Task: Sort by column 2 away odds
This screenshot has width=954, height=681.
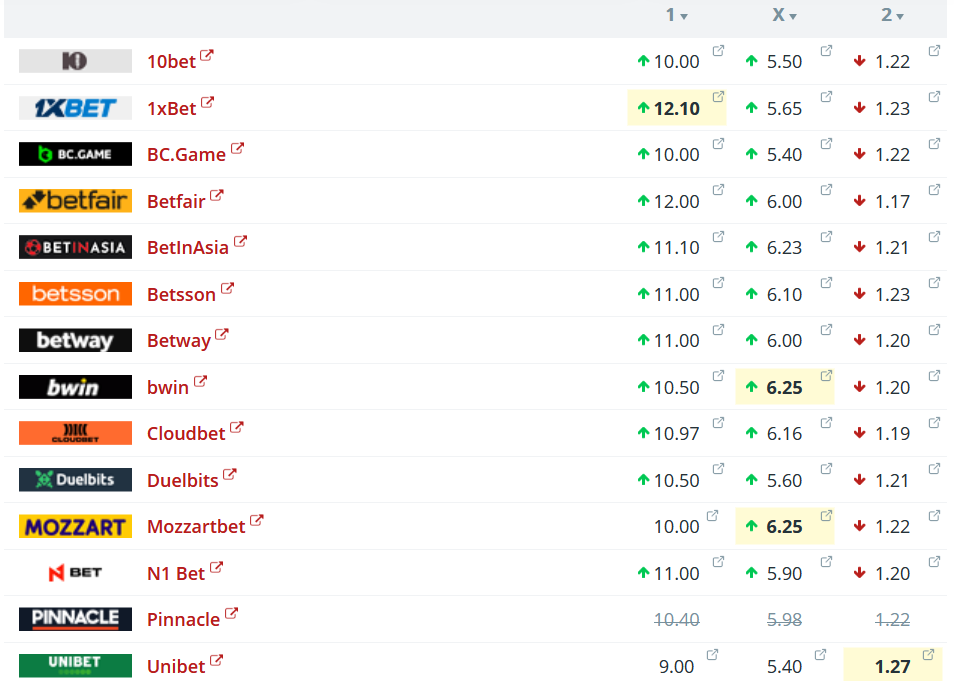Action: [892, 16]
